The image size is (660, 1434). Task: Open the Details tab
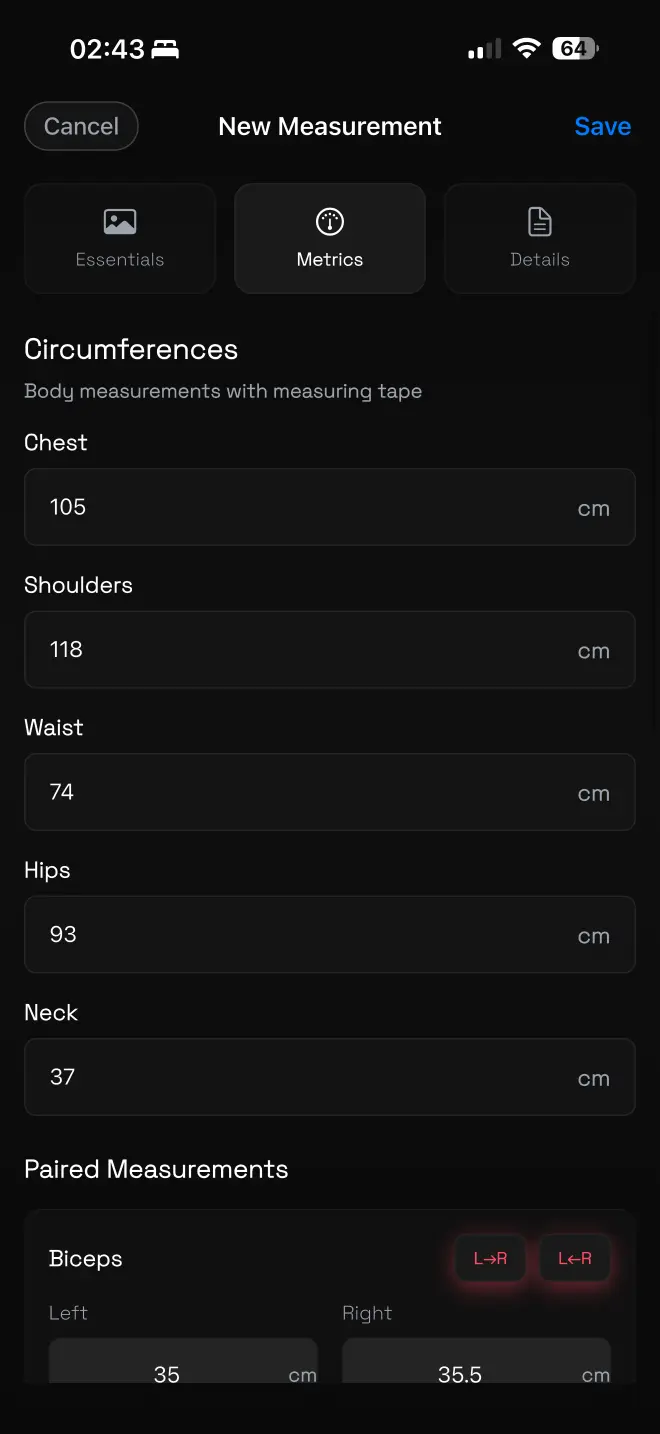pyautogui.click(x=540, y=238)
